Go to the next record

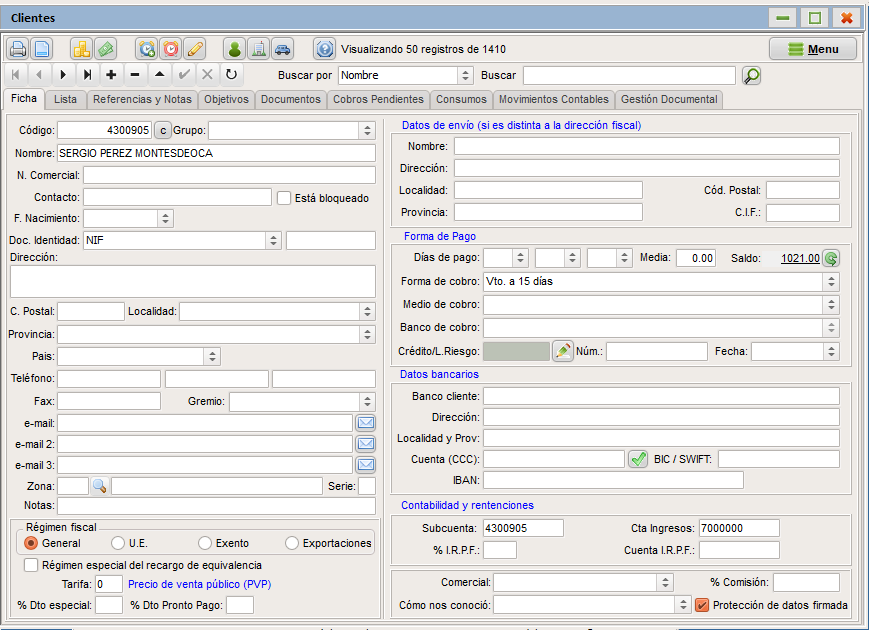pyautogui.click(x=63, y=75)
